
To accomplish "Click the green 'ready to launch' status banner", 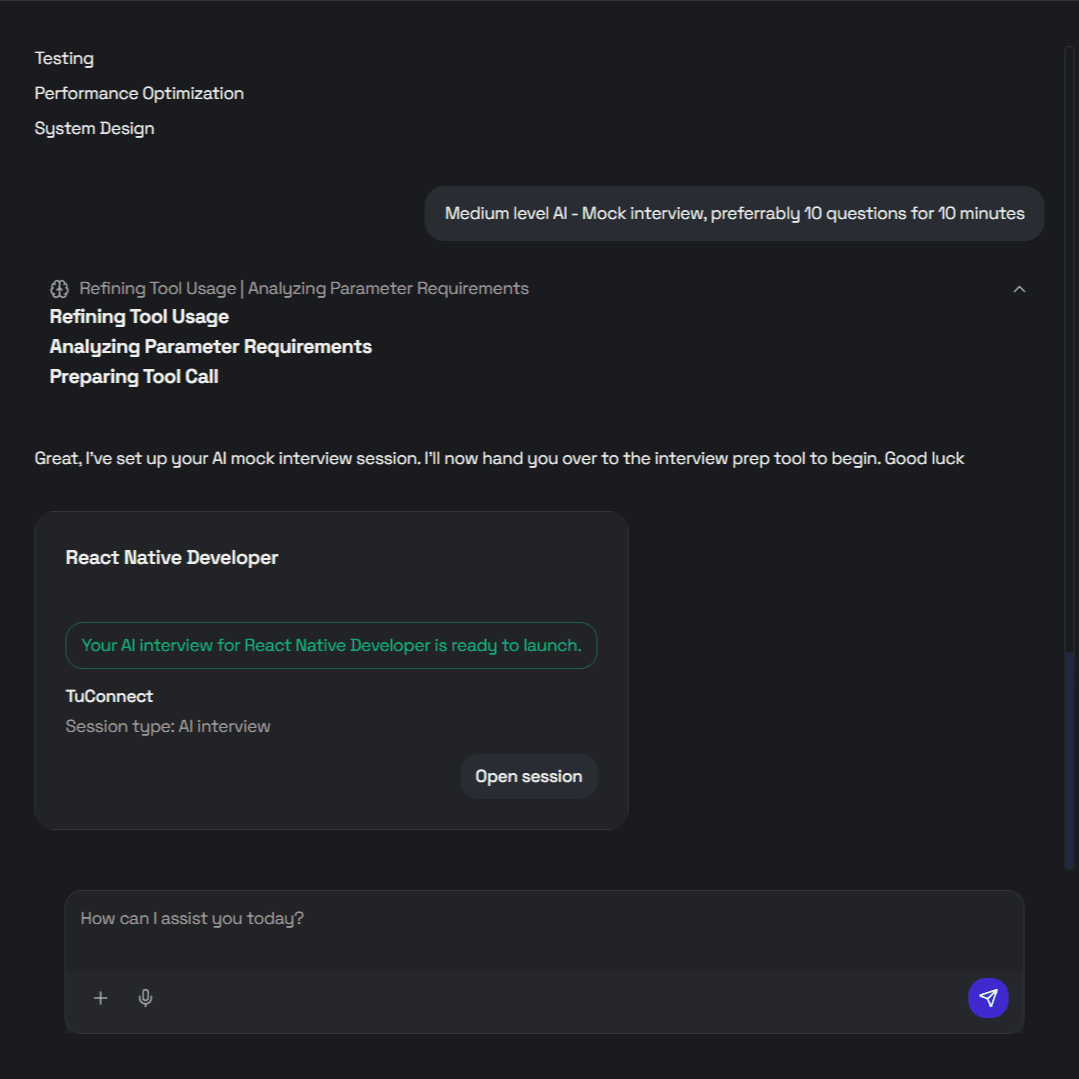I will [331, 646].
